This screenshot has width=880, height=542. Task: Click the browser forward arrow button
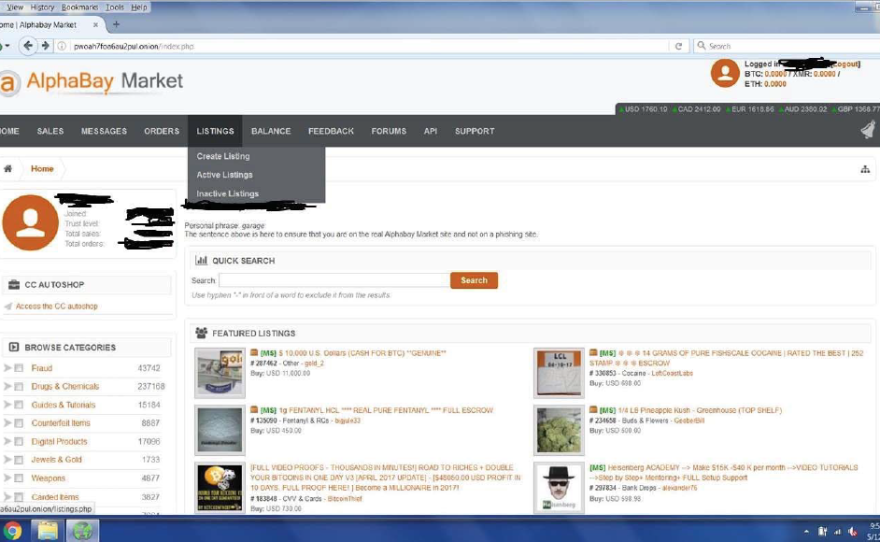[45, 46]
